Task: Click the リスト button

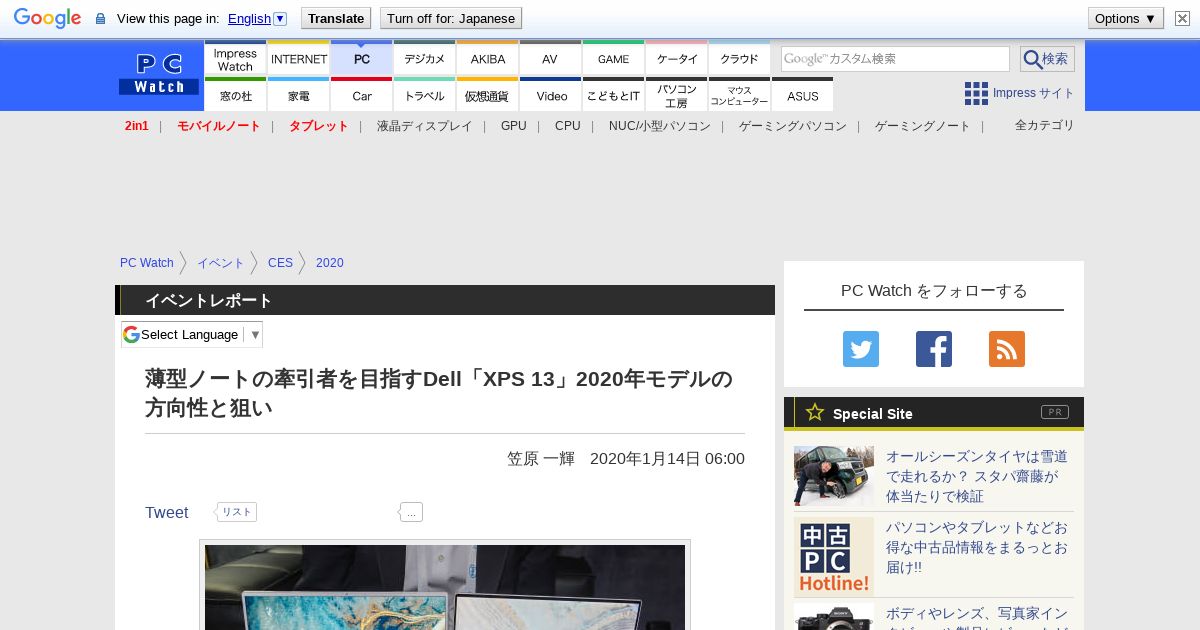Action: tap(237, 512)
